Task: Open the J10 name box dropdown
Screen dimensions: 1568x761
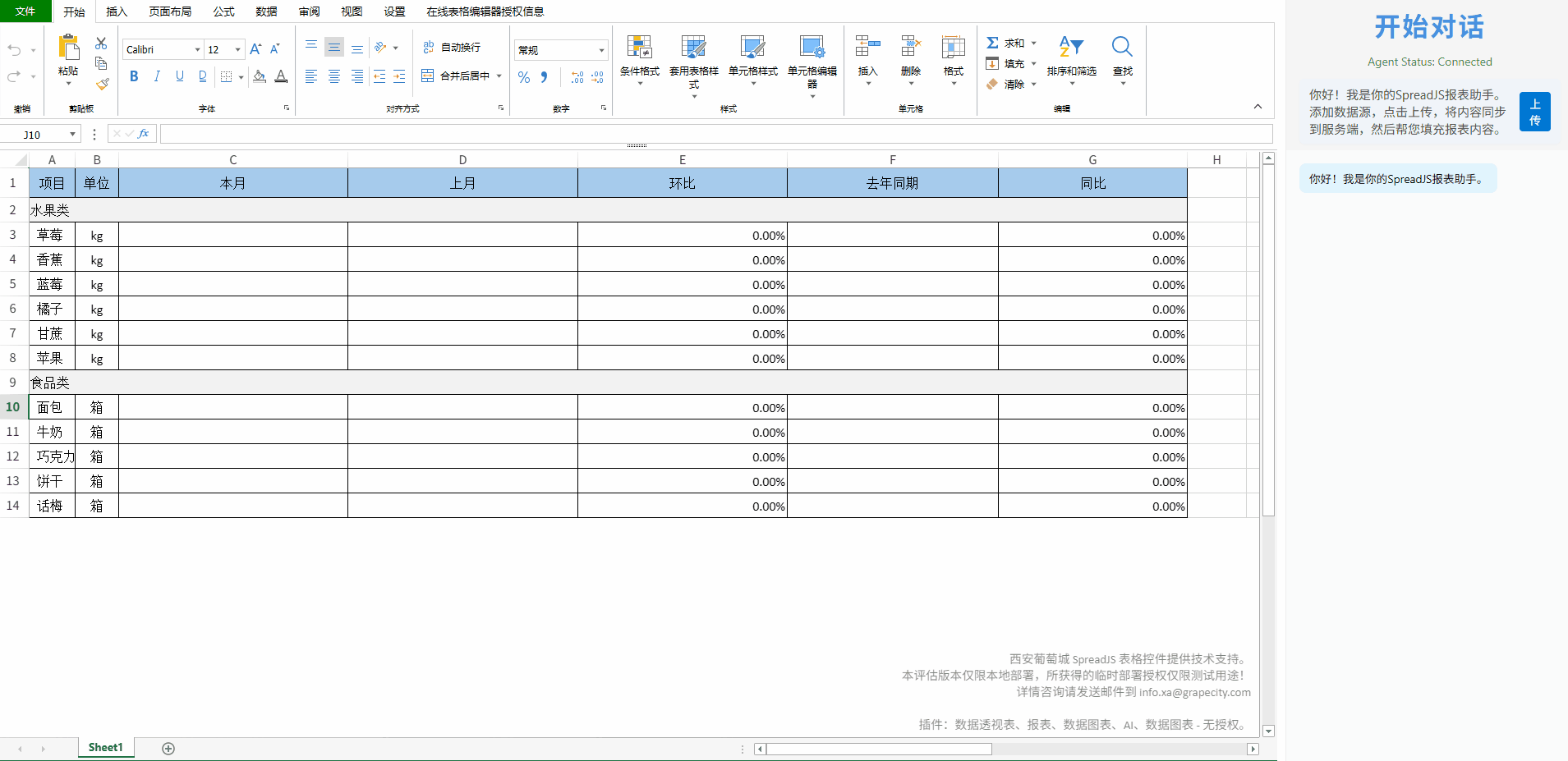Action: pos(73,135)
